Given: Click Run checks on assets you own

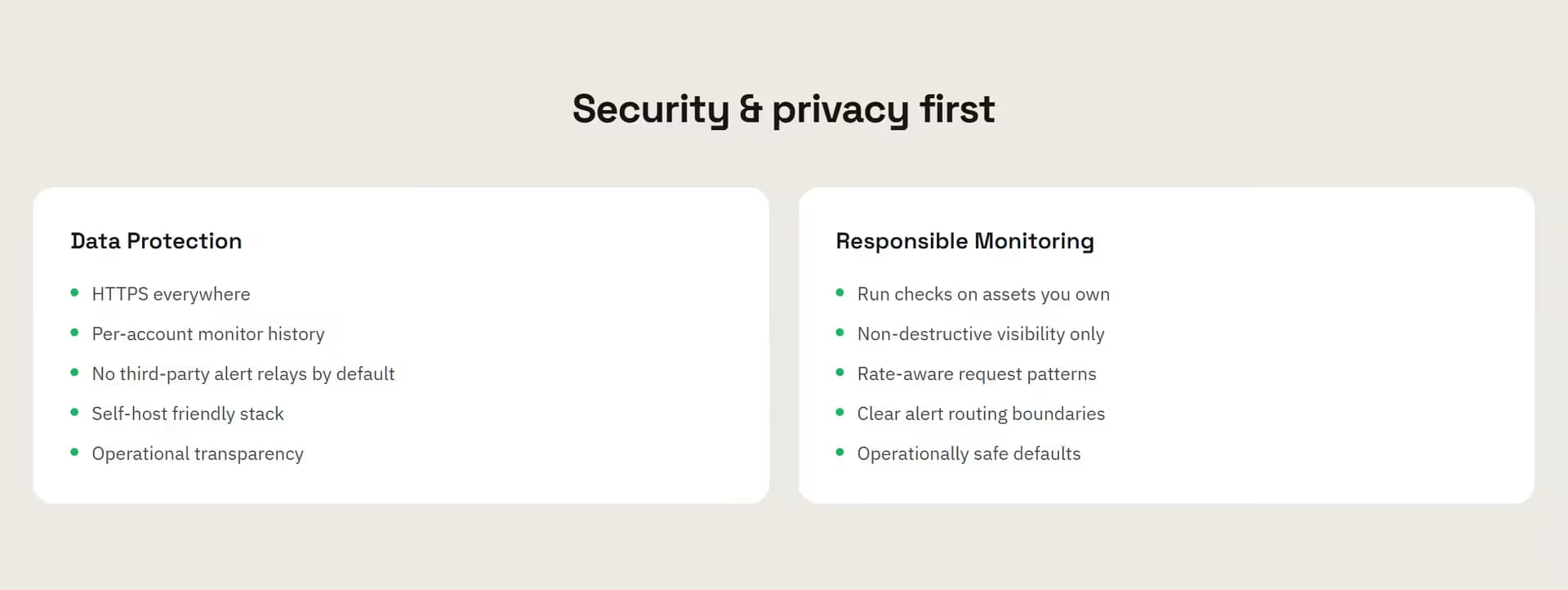Looking at the screenshot, I should pos(983,294).
